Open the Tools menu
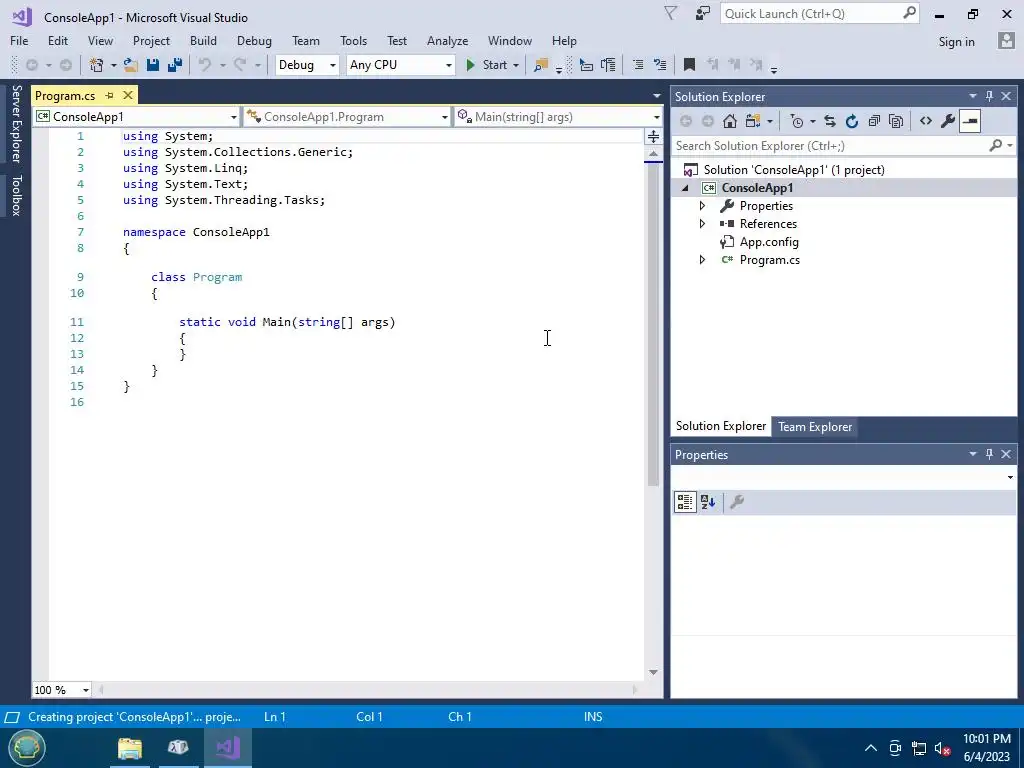This screenshot has width=1024, height=768. pos(353,40)
